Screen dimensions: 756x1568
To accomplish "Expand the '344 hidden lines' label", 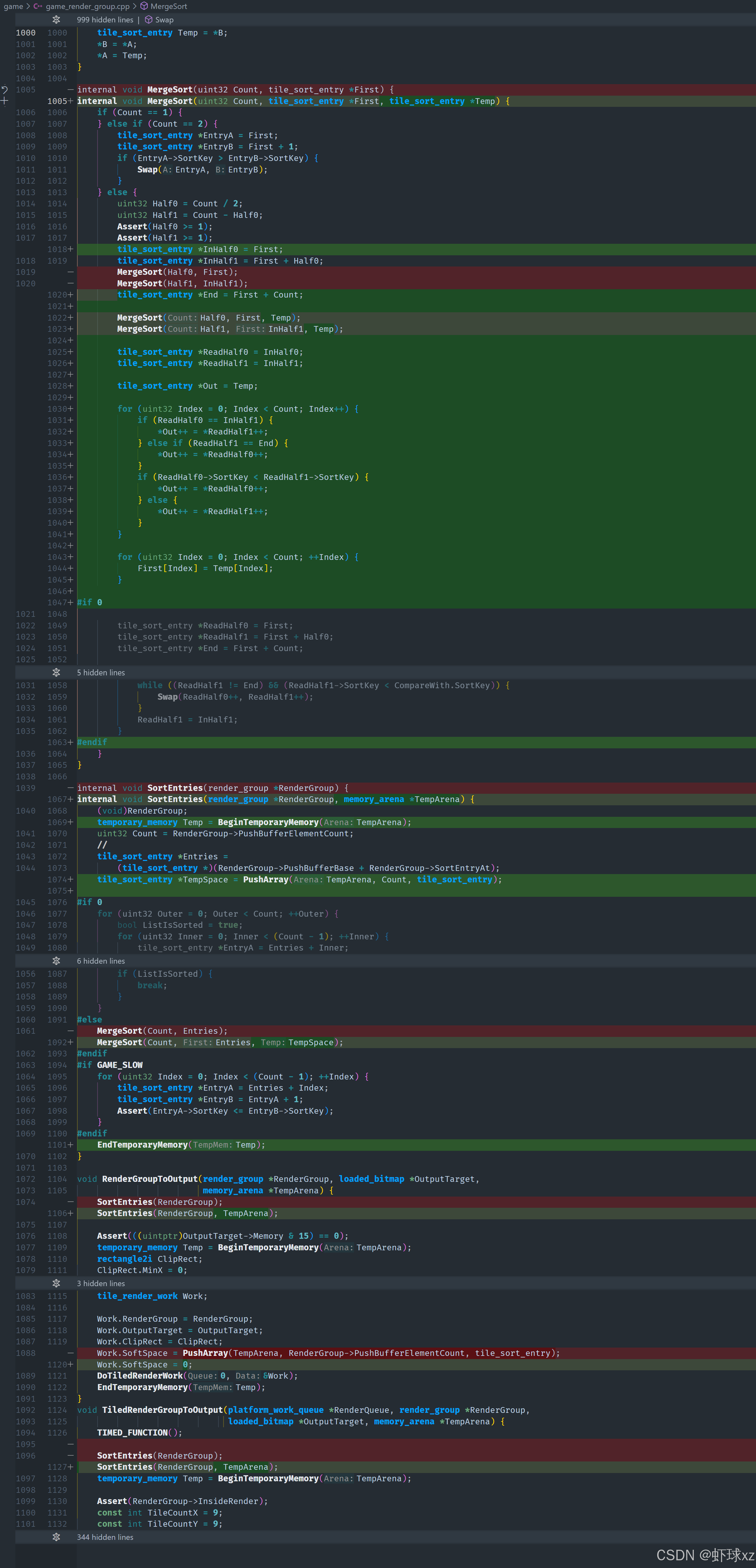I will click(105, 1538).
